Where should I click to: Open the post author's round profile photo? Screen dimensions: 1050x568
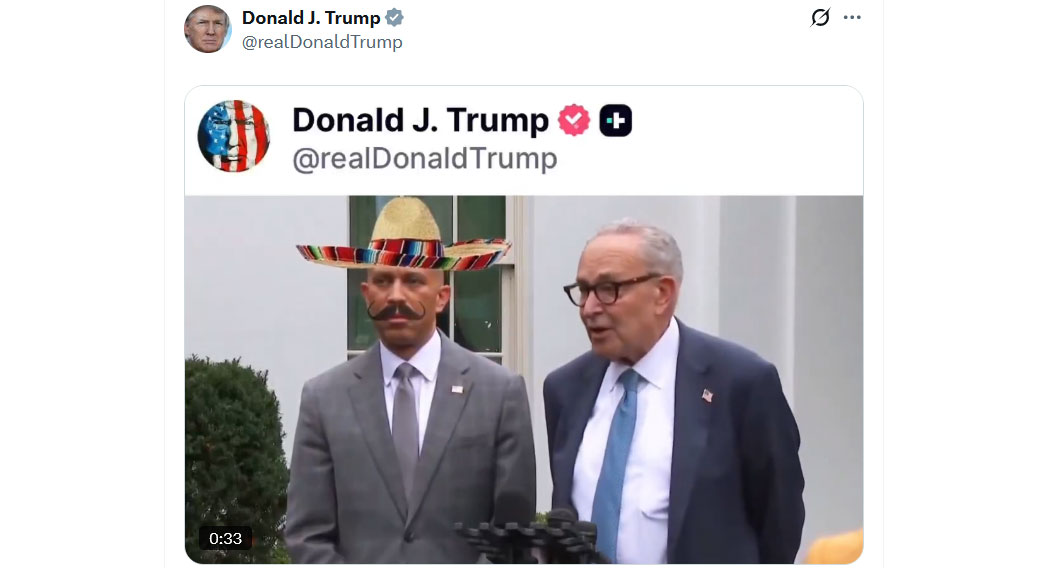click(x=208, y=29)
